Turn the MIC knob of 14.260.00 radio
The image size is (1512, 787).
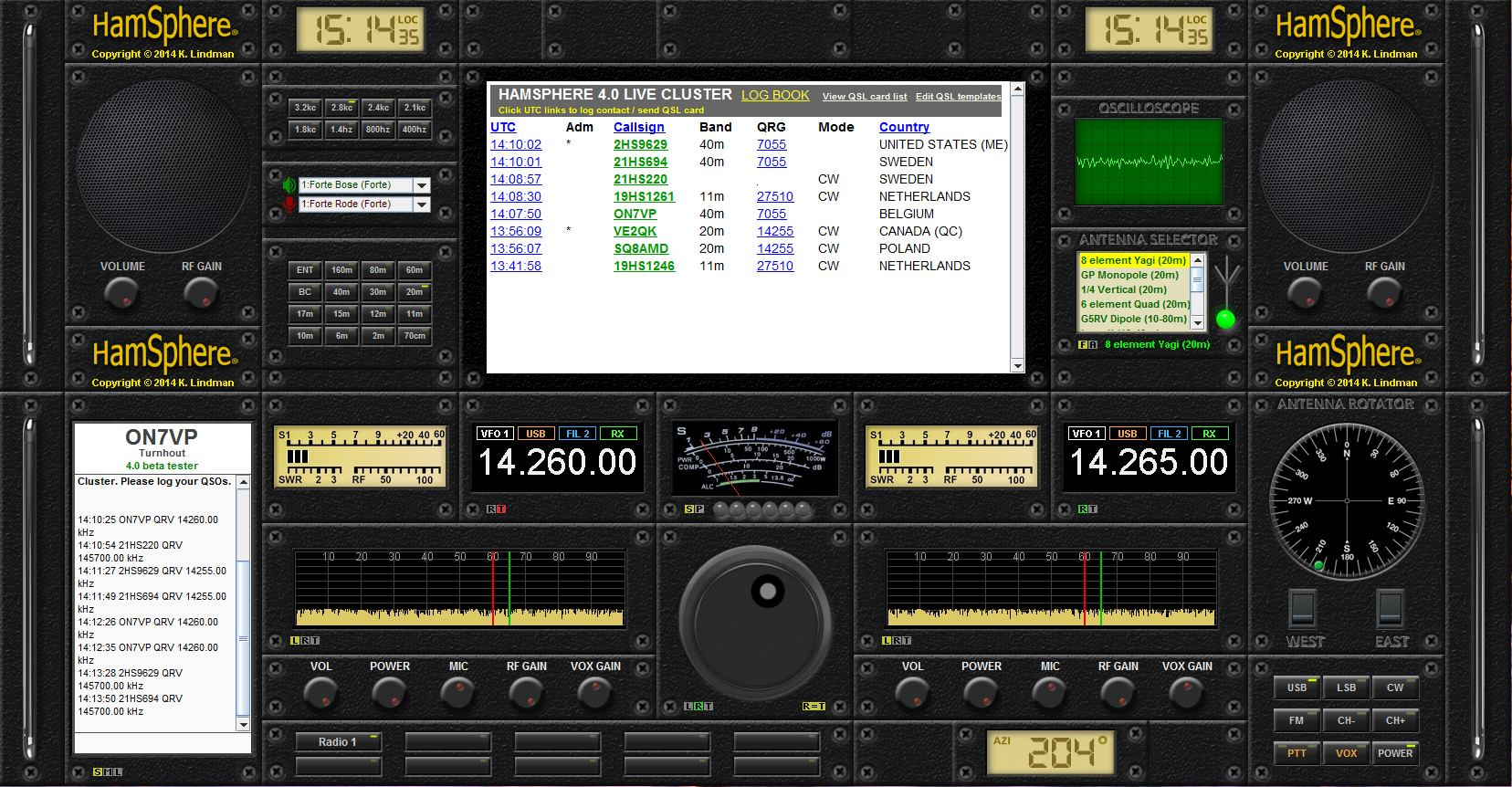pyautogui.click(x=457, y=694)
